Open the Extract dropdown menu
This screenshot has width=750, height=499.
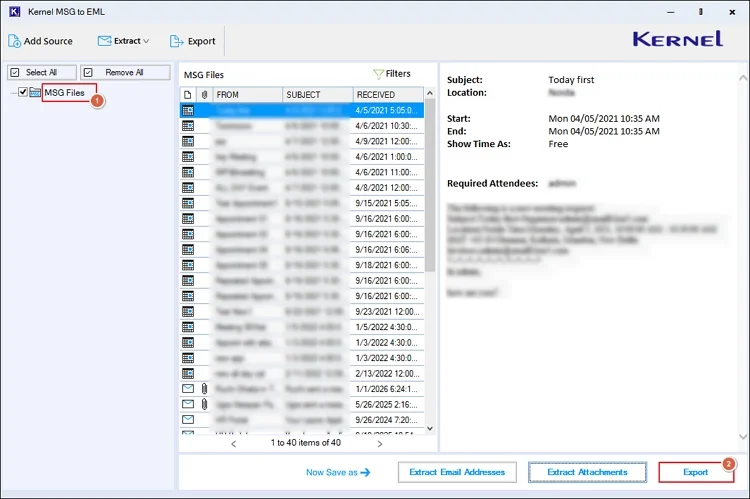(x=123, y=41)
